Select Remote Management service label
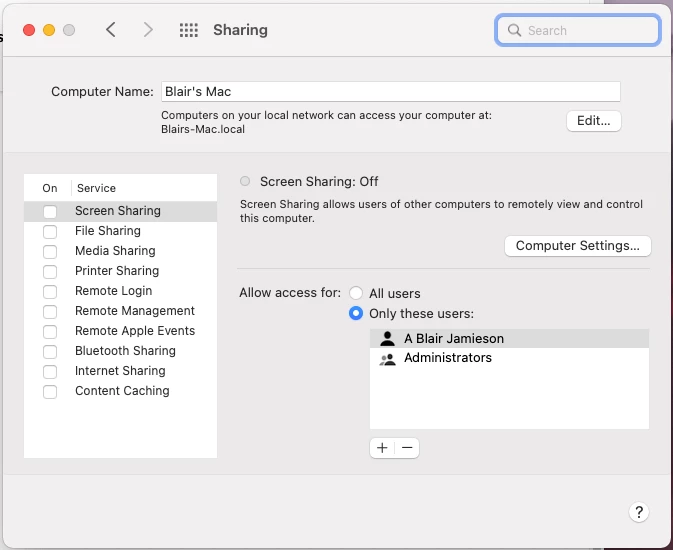Image resolution: width=673 pixels, height=550 pixels. 135,311
